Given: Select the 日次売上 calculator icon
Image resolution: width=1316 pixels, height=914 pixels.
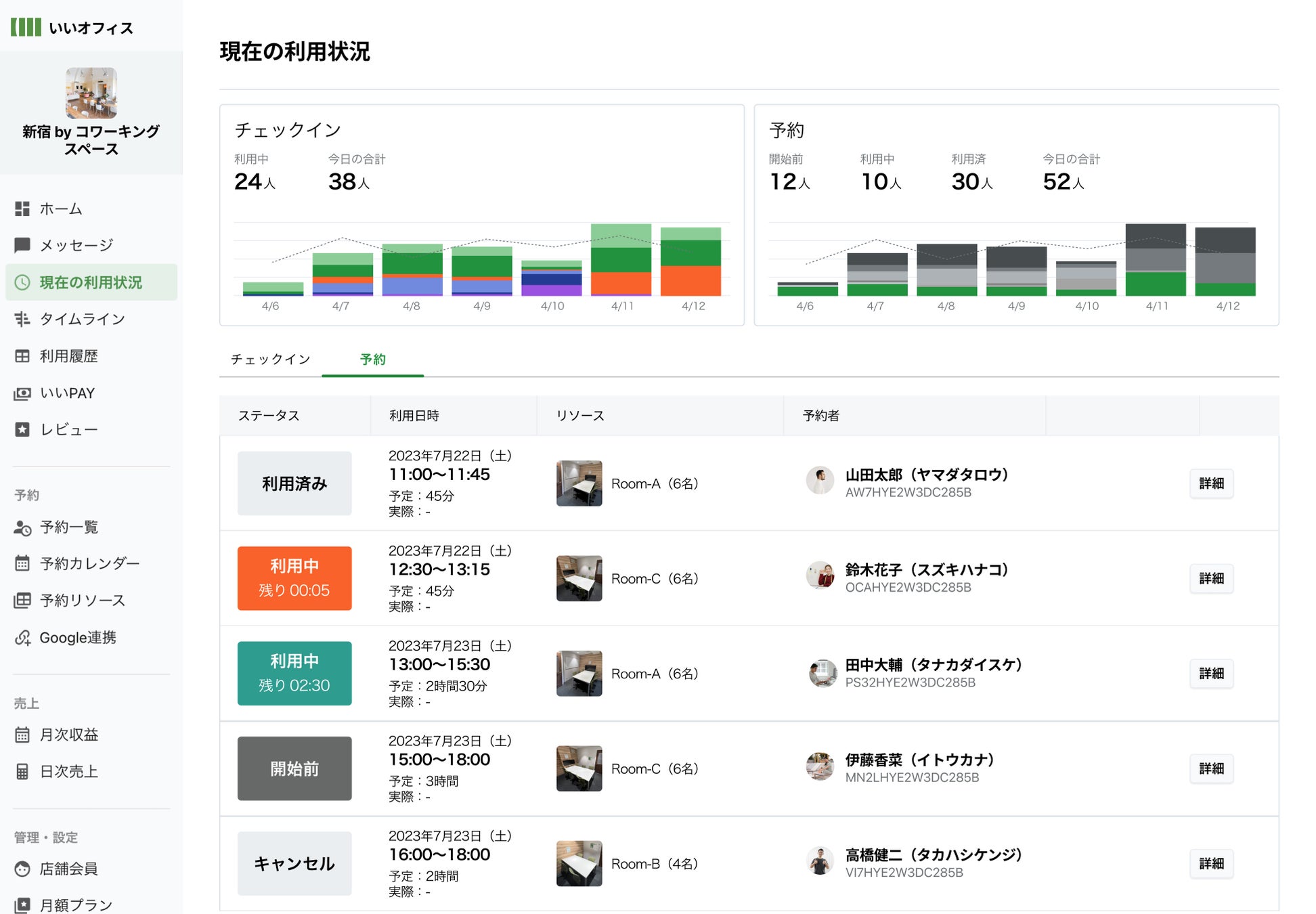Looking at the screenshot, I should (x=22, y=771).
